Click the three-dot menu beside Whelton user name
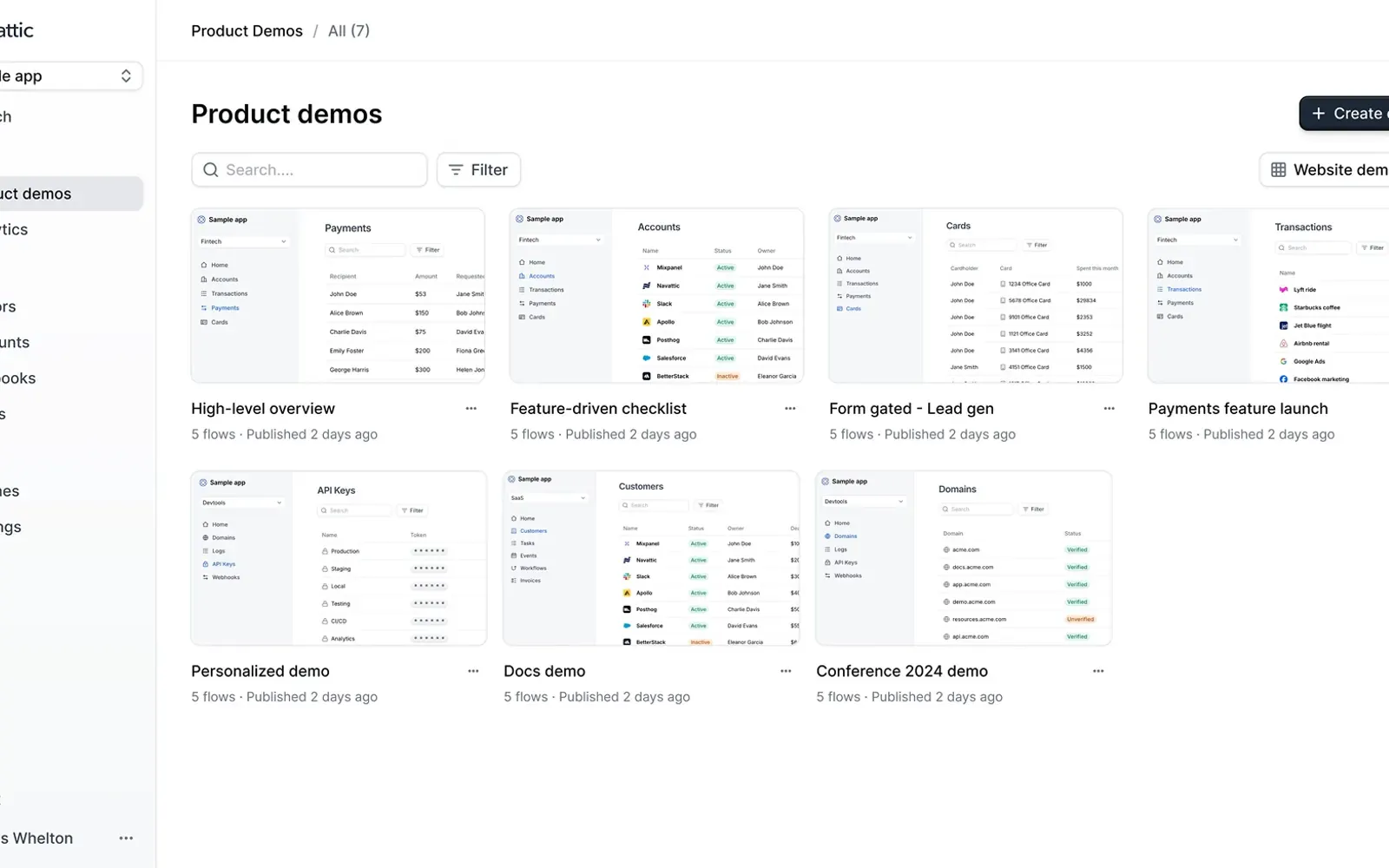This screenshot has height=868, width=1389. (x=126, y=838)
